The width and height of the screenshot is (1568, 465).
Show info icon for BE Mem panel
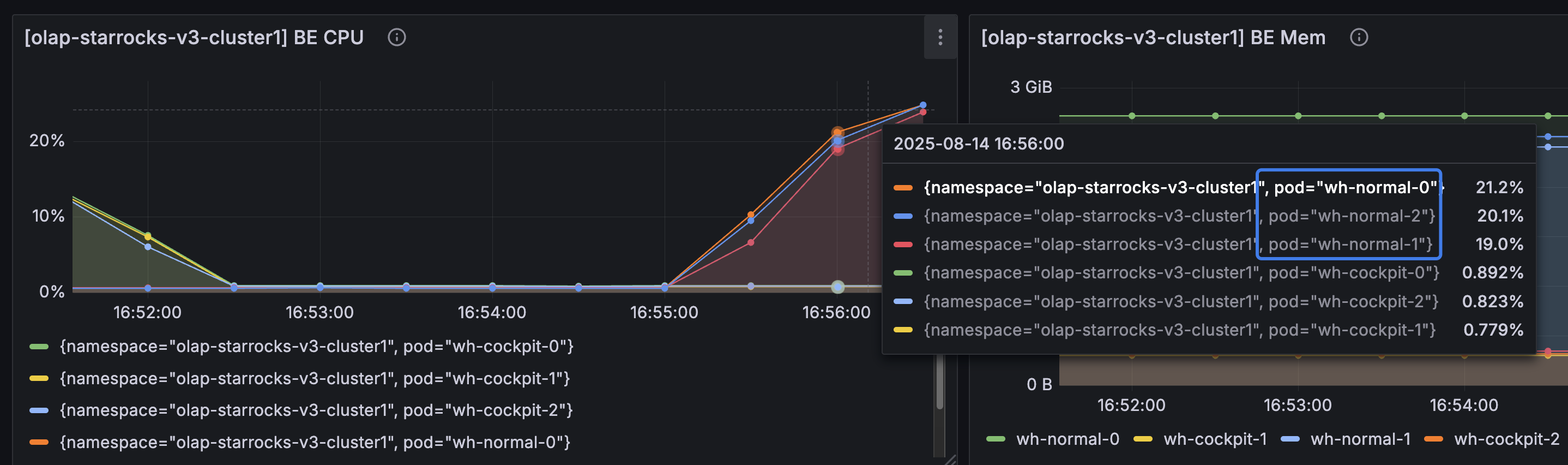tap(1359, 37)
